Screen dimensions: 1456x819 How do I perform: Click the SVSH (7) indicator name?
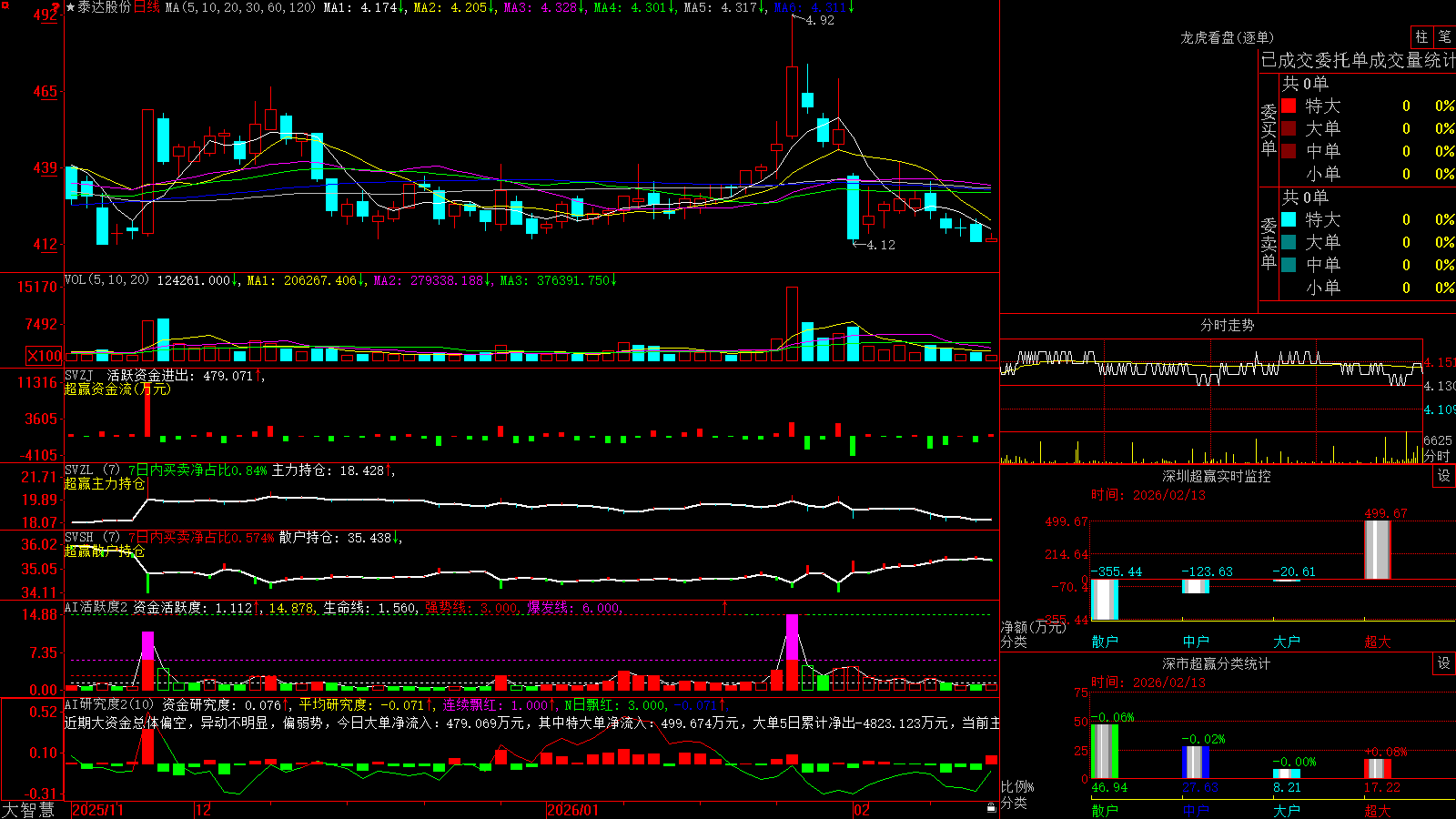[x=92, y=537]
